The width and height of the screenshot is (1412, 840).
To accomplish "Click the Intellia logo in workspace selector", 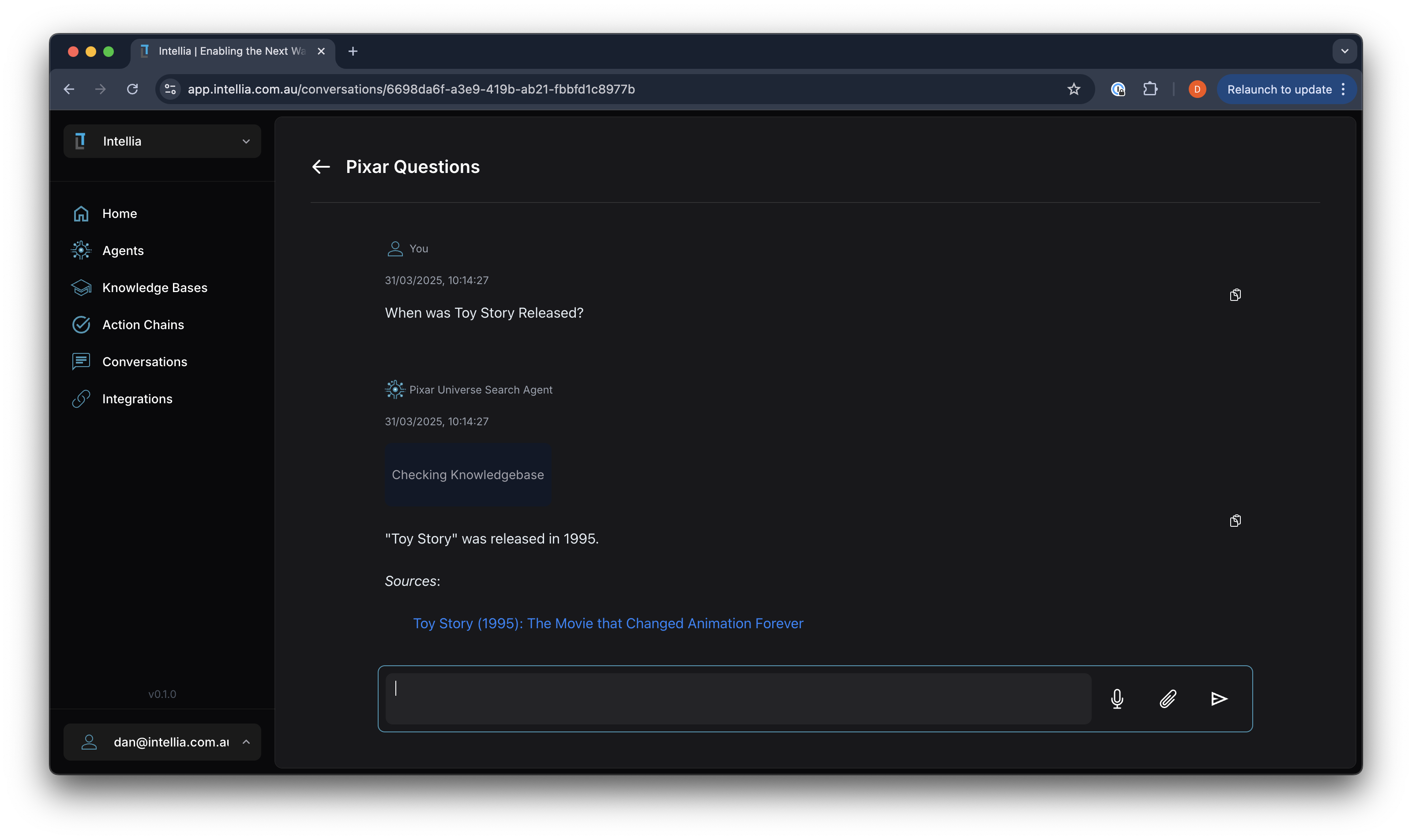I will (80, 141).
